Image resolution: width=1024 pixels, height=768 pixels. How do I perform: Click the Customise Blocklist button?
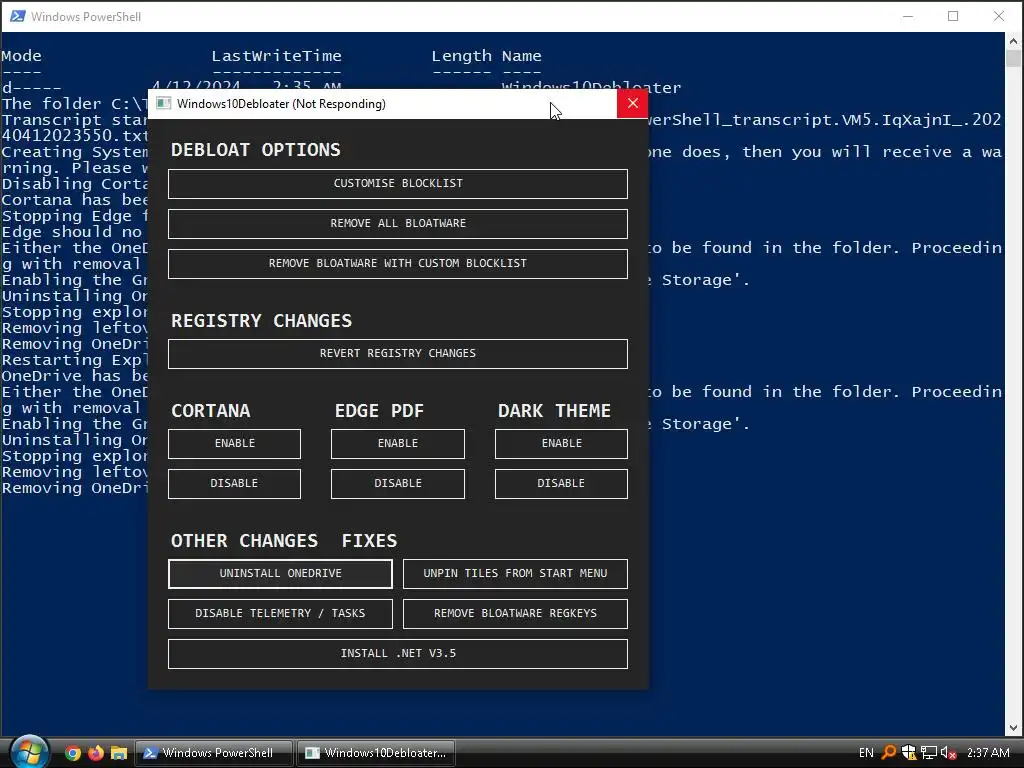[398, 184]
